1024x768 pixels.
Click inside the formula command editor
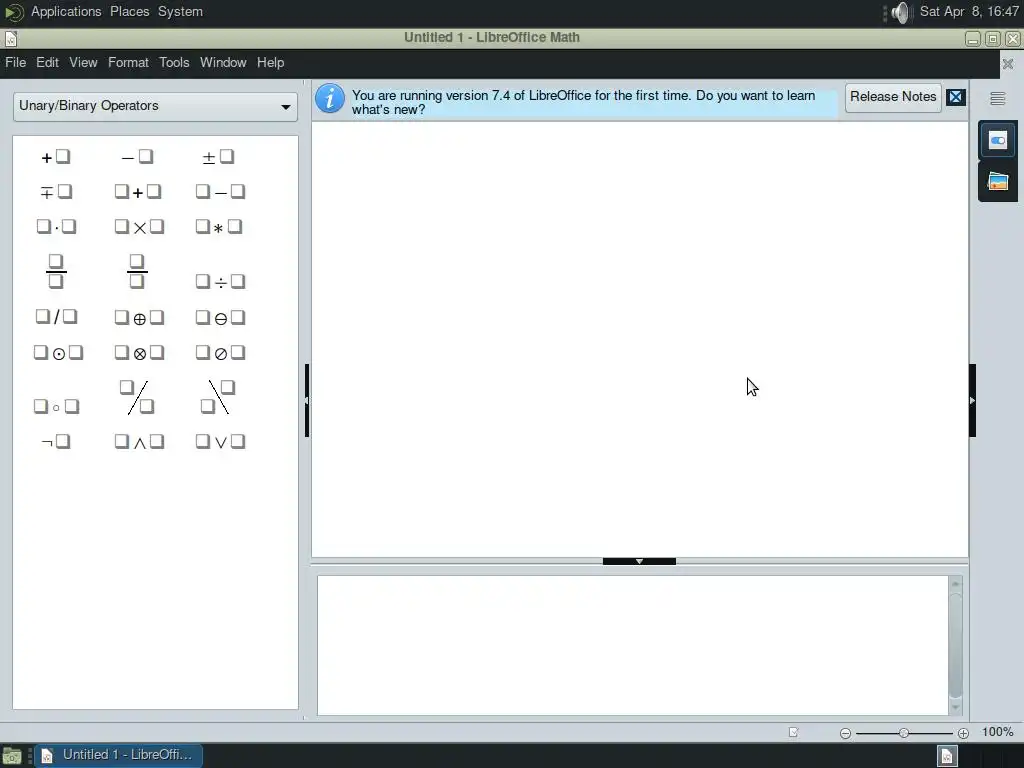[632, 645]
